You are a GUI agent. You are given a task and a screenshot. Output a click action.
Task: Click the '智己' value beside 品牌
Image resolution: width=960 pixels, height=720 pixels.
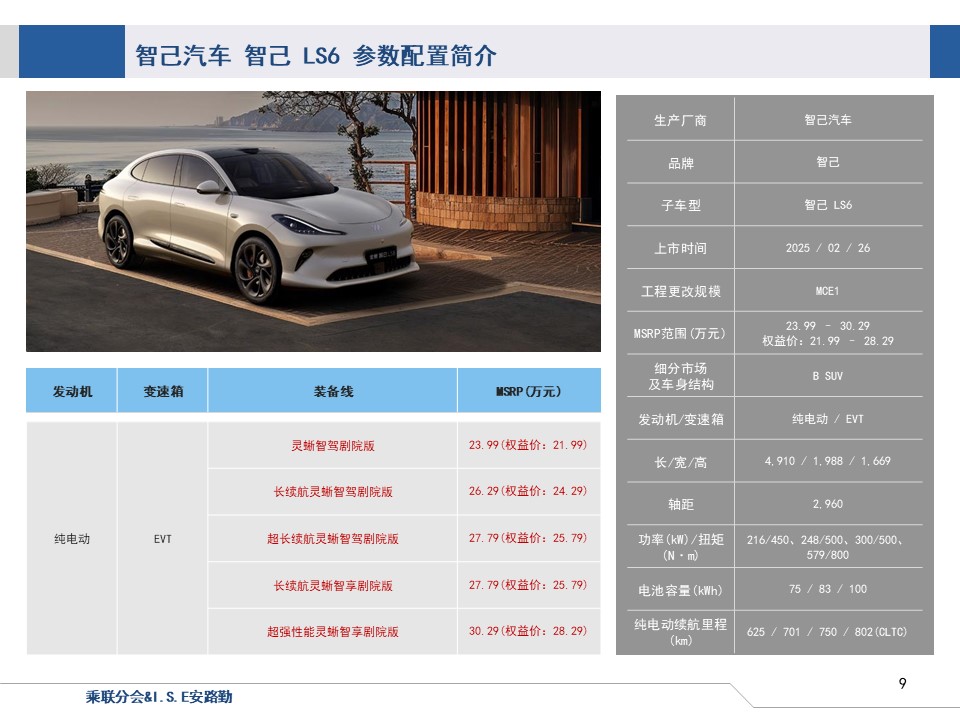click(828, 162)
